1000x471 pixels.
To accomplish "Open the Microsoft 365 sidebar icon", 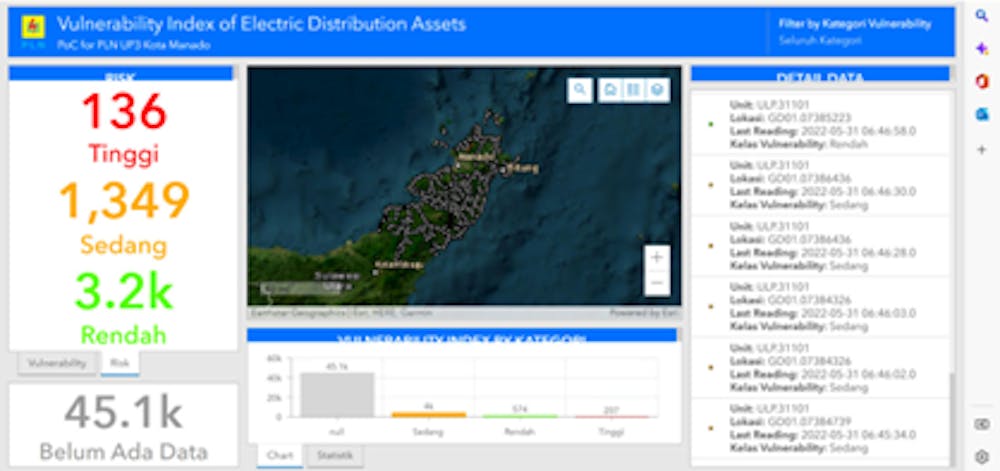I will (x=982, y=82).
